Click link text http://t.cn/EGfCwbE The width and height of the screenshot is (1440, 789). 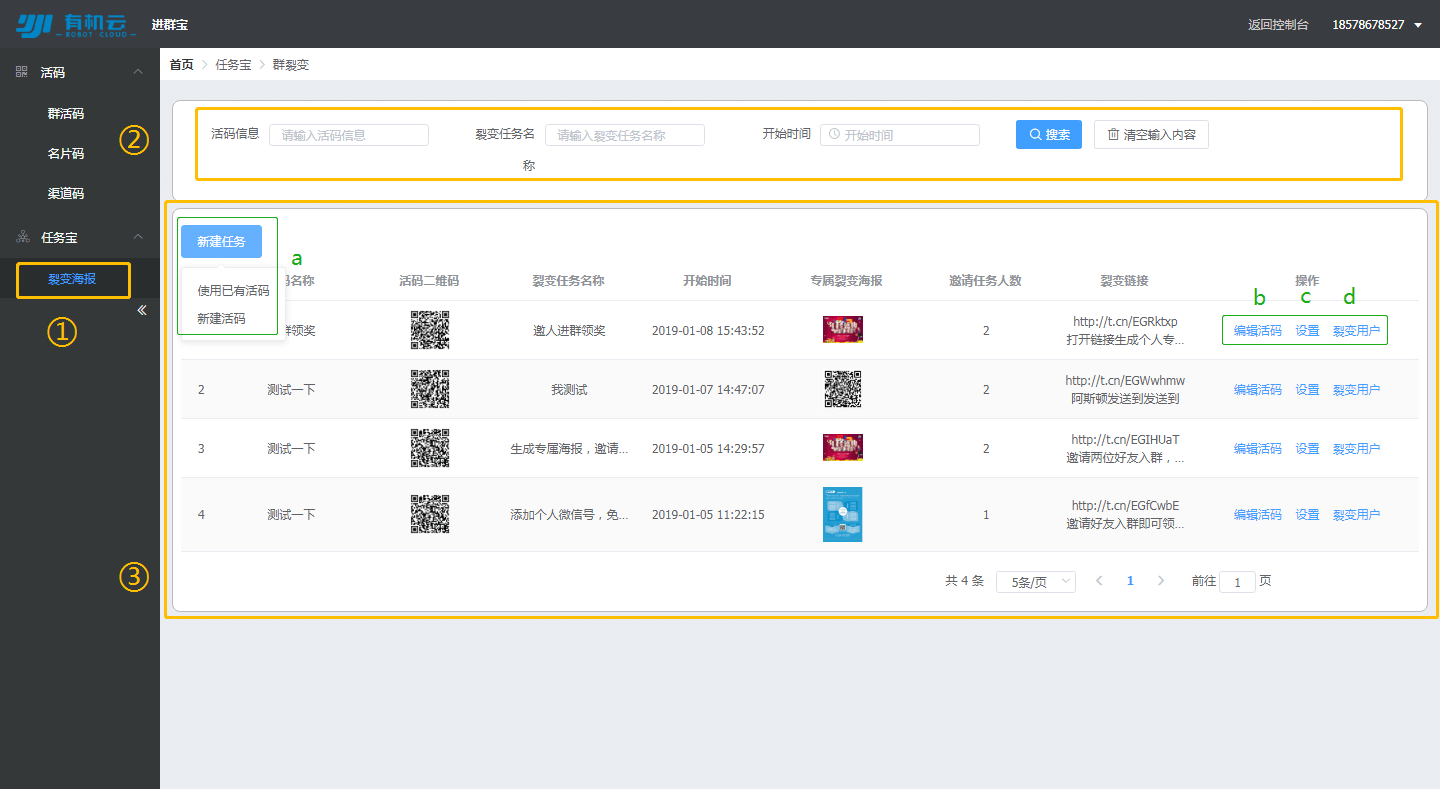[x=1125, y=506]
